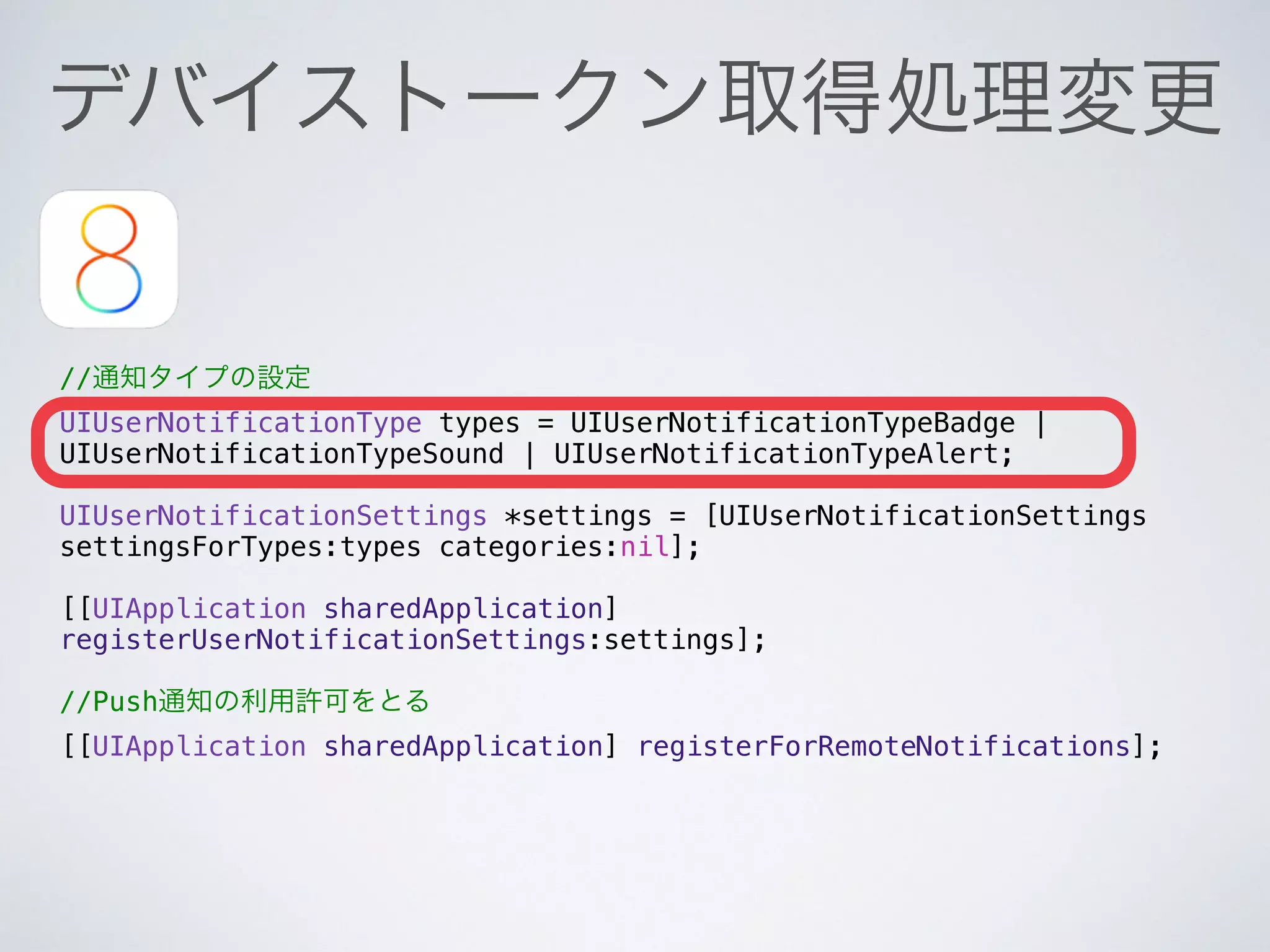Click the purple UIUserNotificationType type name

click(x=241, y=423)
